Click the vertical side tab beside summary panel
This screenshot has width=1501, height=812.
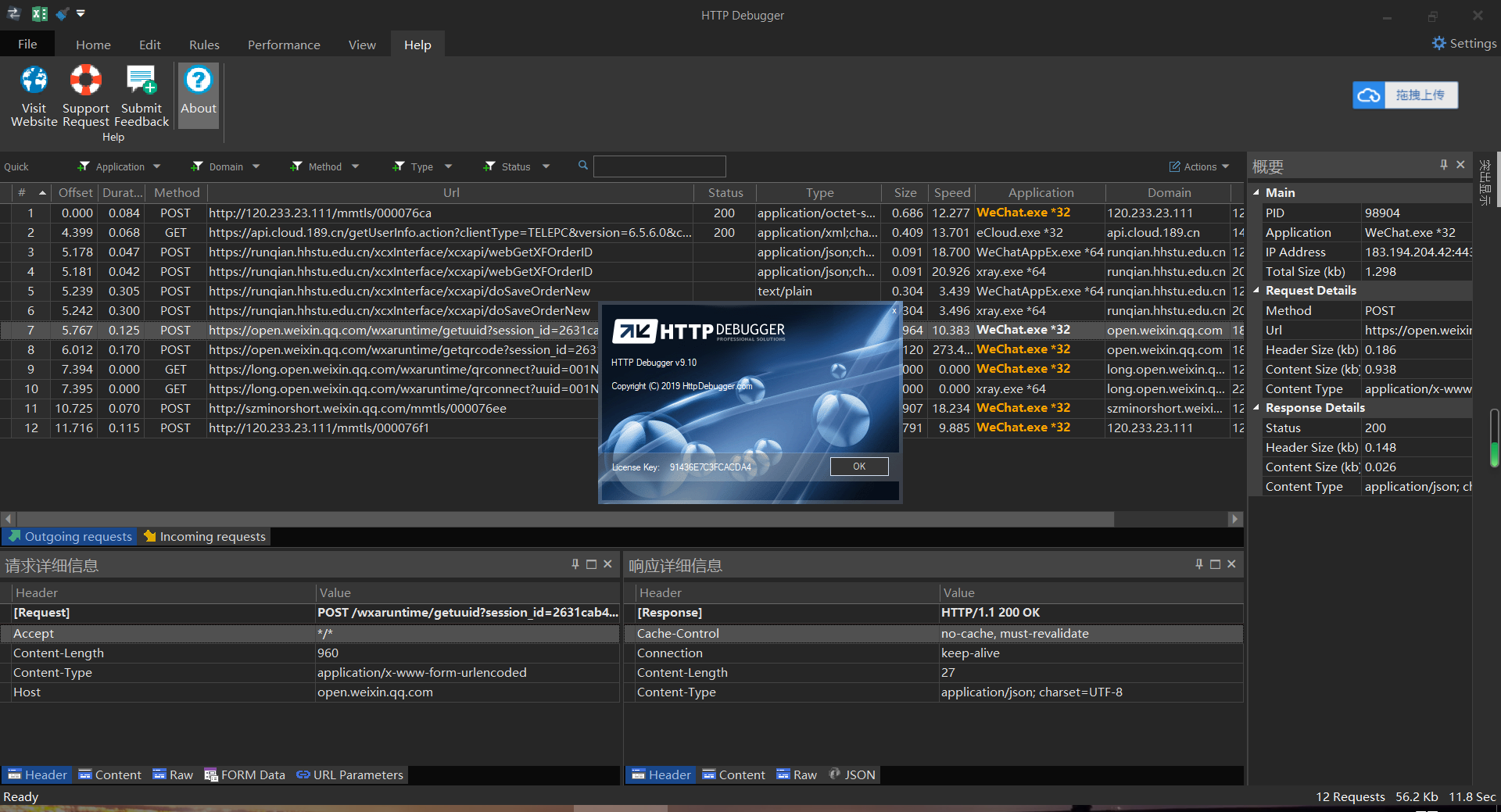click(1485, 182)
